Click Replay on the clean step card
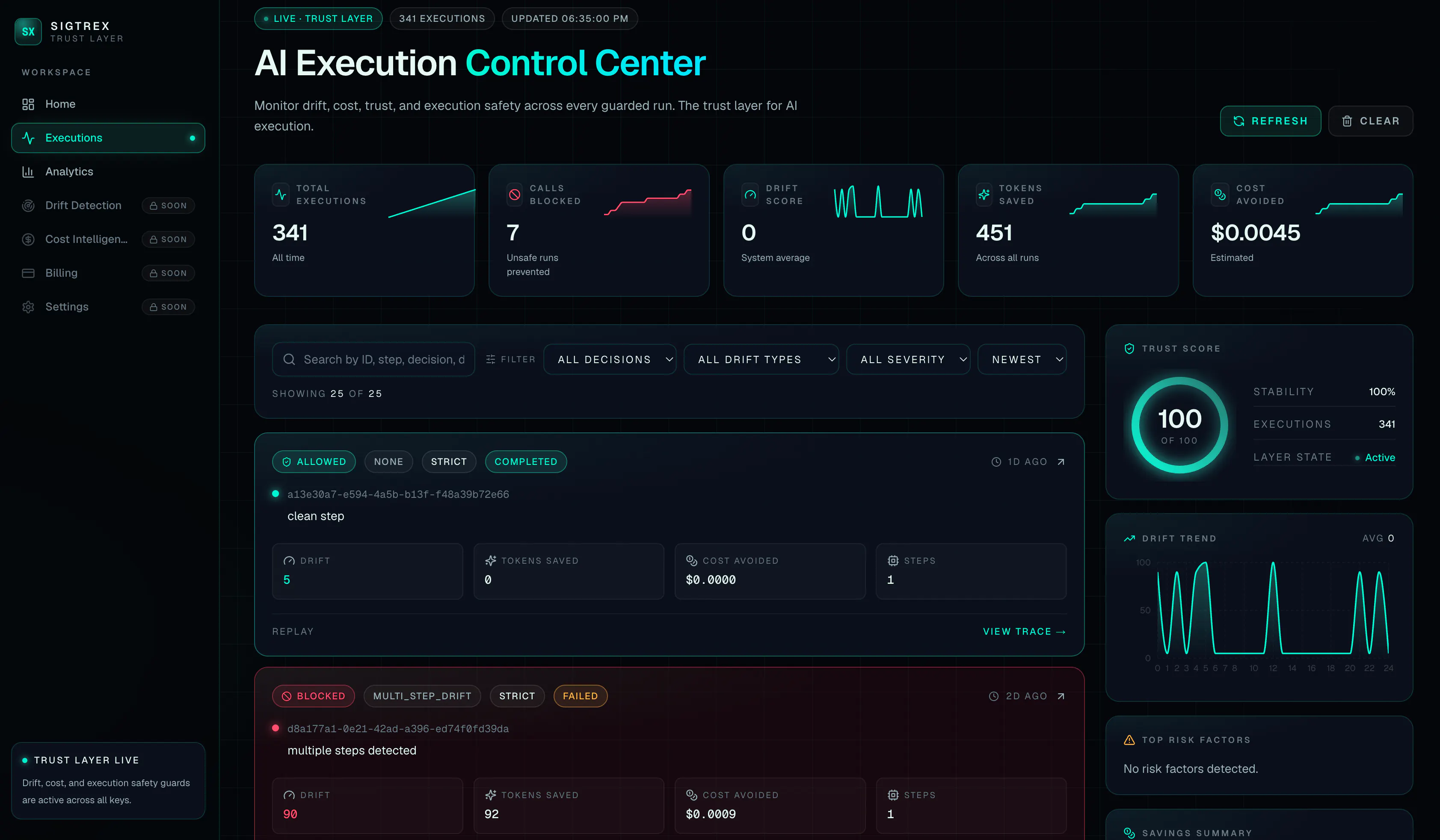This screenshot has height=840, width=1440. click(293, 631)
